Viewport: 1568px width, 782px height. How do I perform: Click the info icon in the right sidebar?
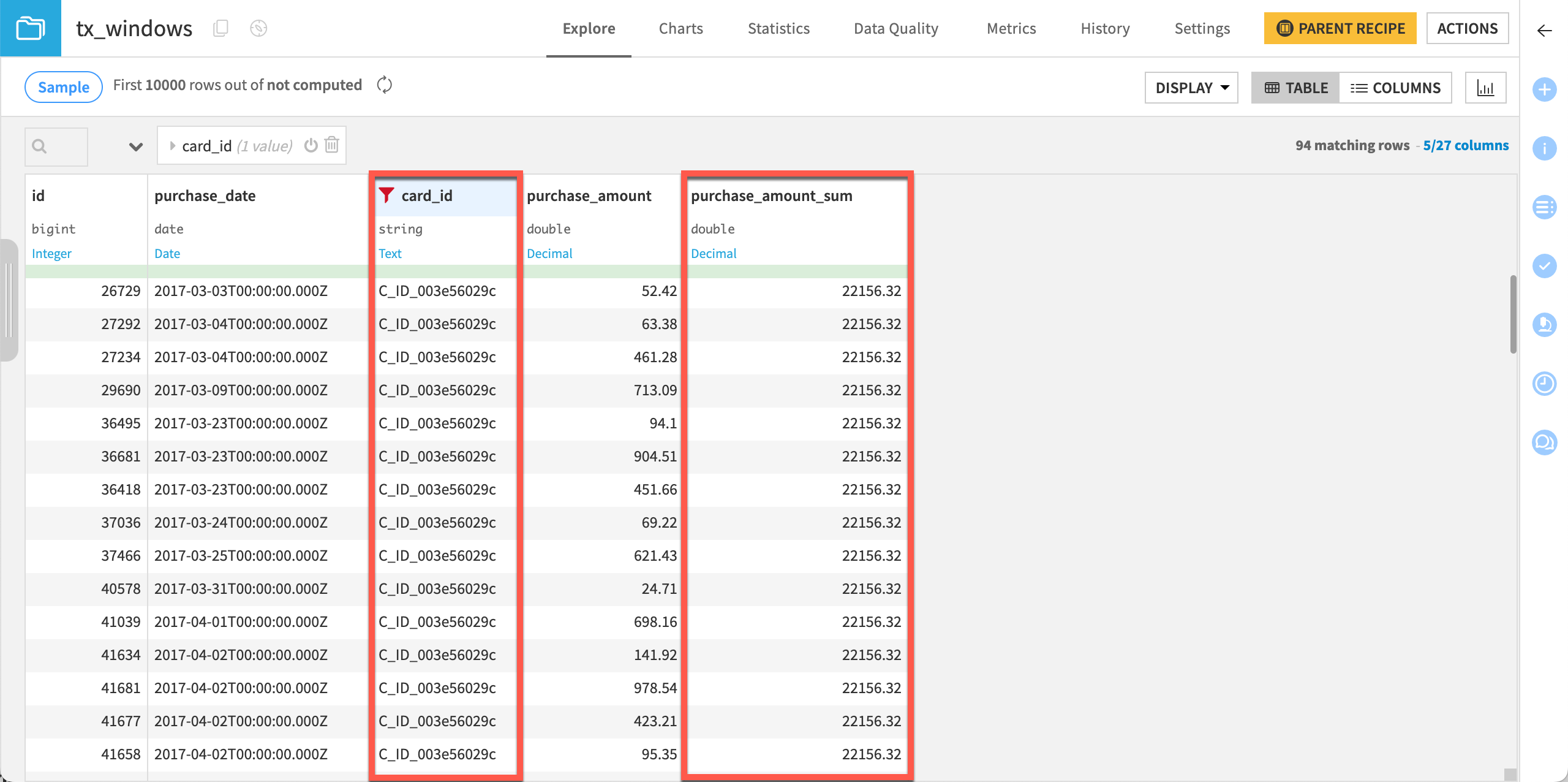1545,148
